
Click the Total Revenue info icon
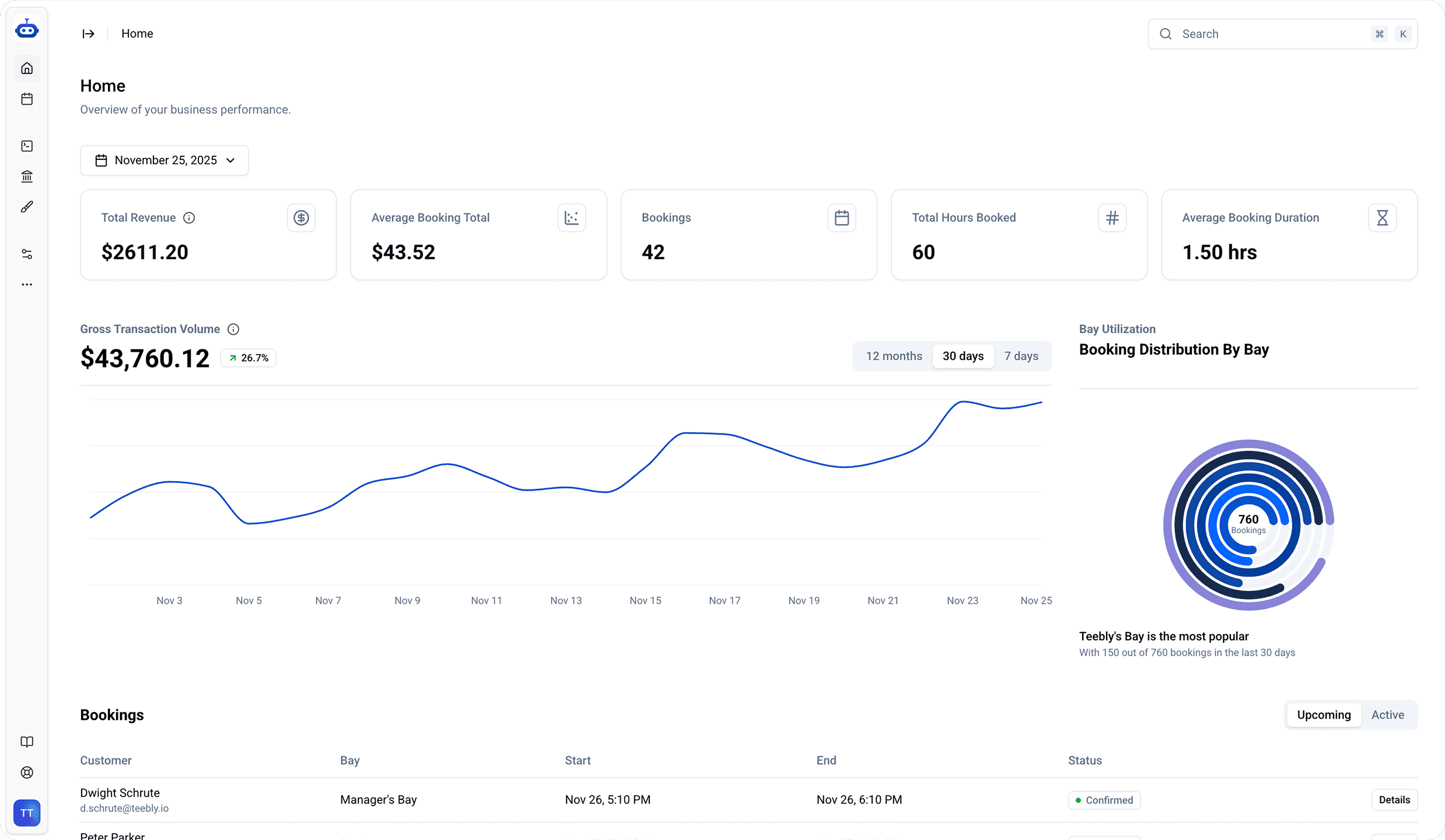189,218
